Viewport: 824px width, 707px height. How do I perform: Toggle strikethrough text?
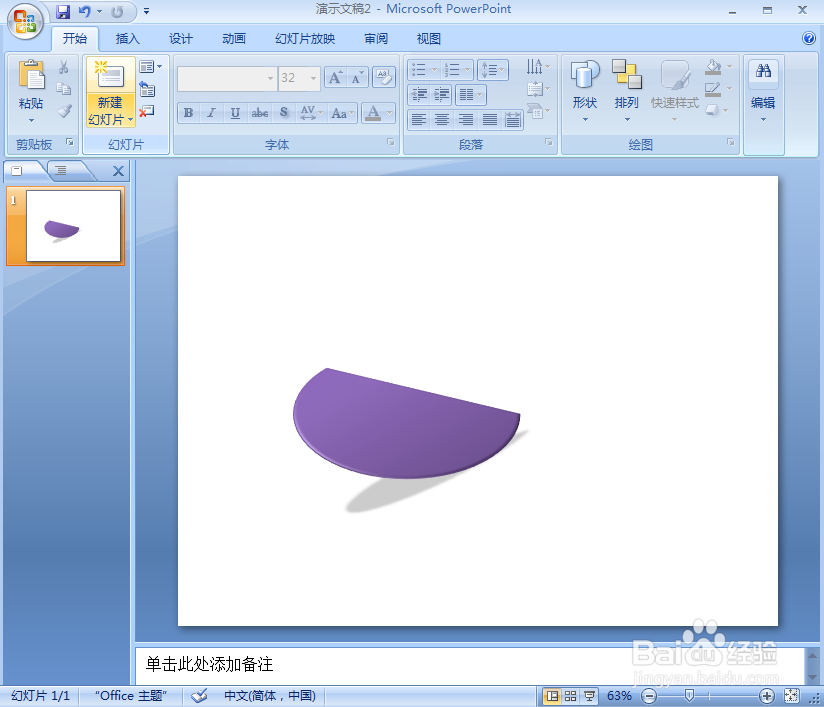tap(260, 112)
